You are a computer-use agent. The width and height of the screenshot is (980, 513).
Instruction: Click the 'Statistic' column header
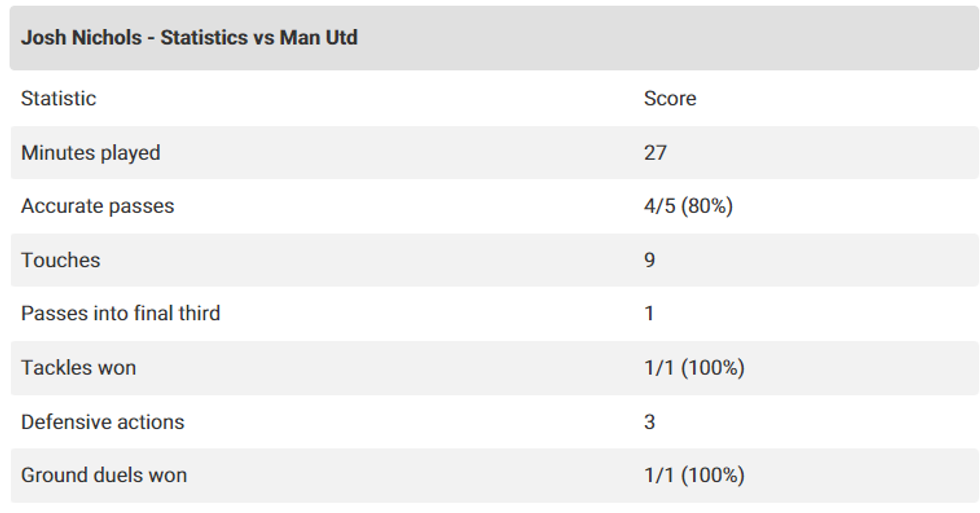[x=59, y=98]
